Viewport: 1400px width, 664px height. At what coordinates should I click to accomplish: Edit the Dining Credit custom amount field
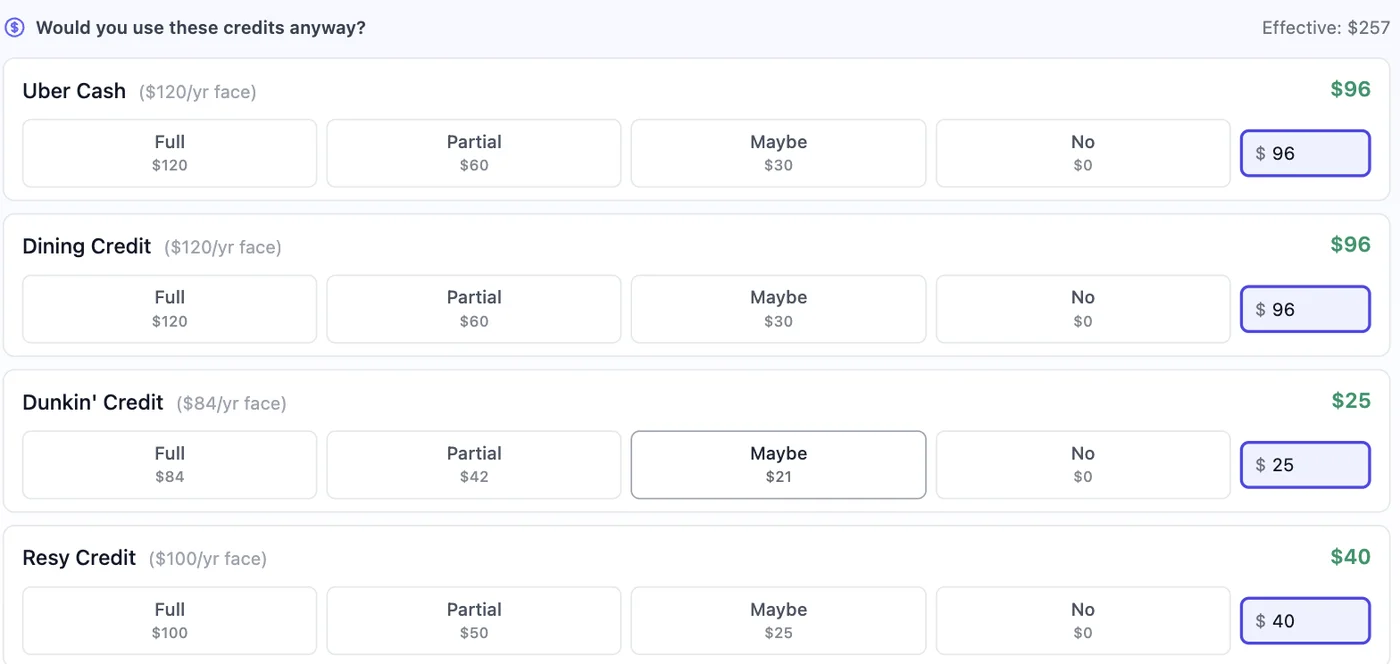tap(1305, 309)
